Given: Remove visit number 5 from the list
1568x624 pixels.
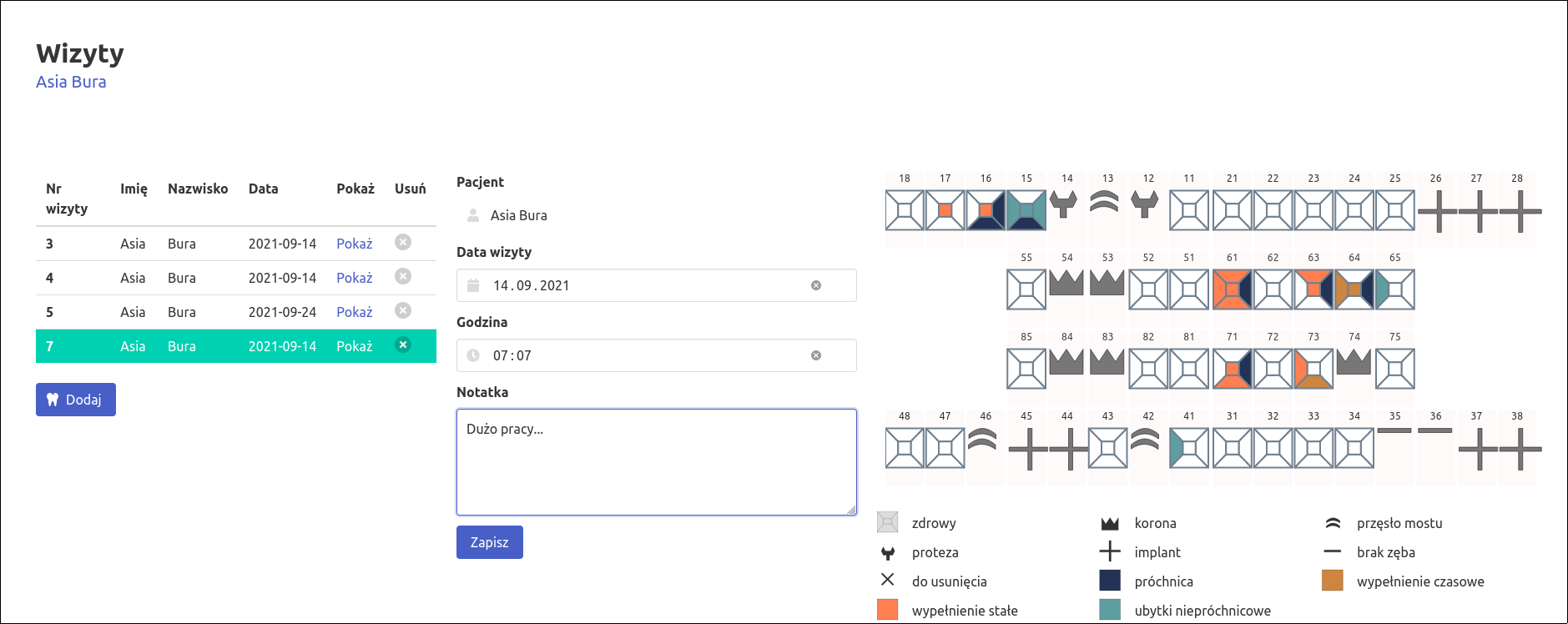Looking at the screenshot, I should click(403, 311).
